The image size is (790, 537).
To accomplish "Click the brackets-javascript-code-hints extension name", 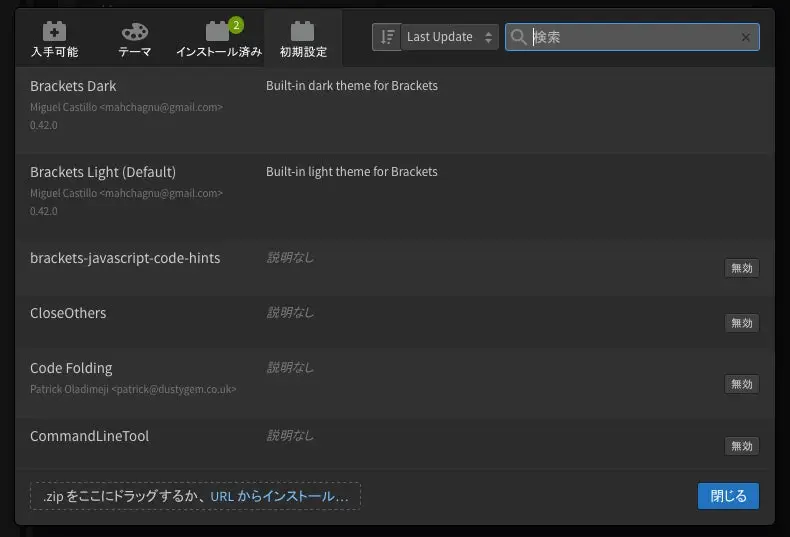I will click(125, 258).
